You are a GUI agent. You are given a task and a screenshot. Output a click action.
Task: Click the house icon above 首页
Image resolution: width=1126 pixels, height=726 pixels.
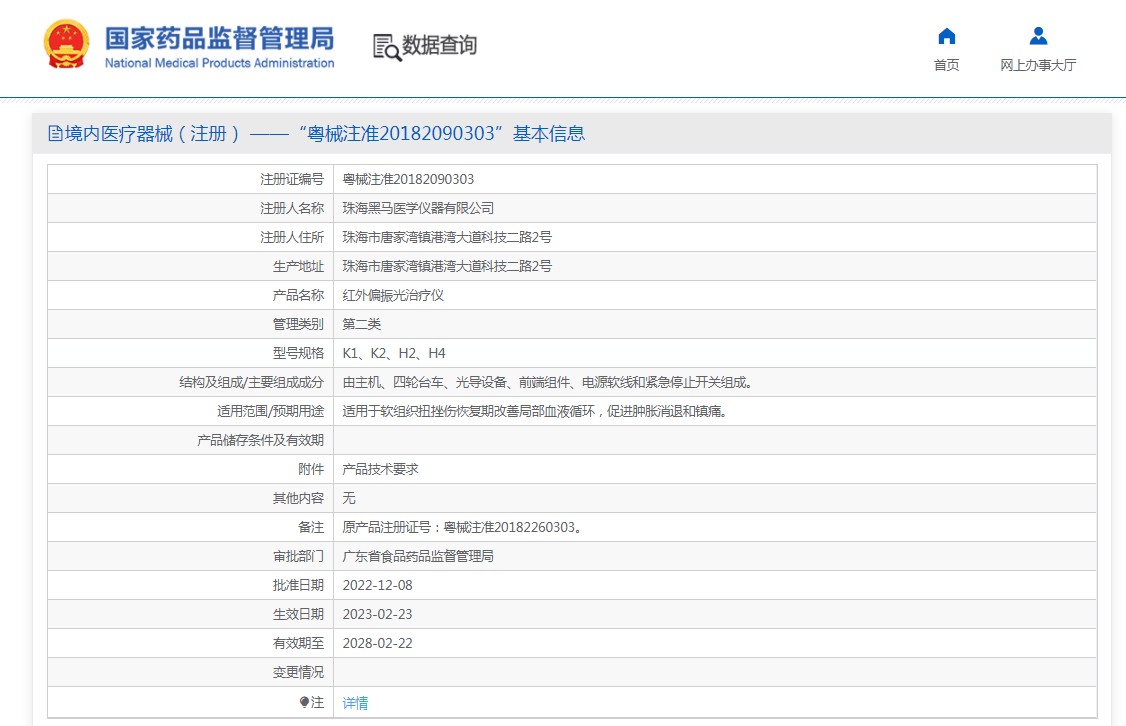coord(946,37)
